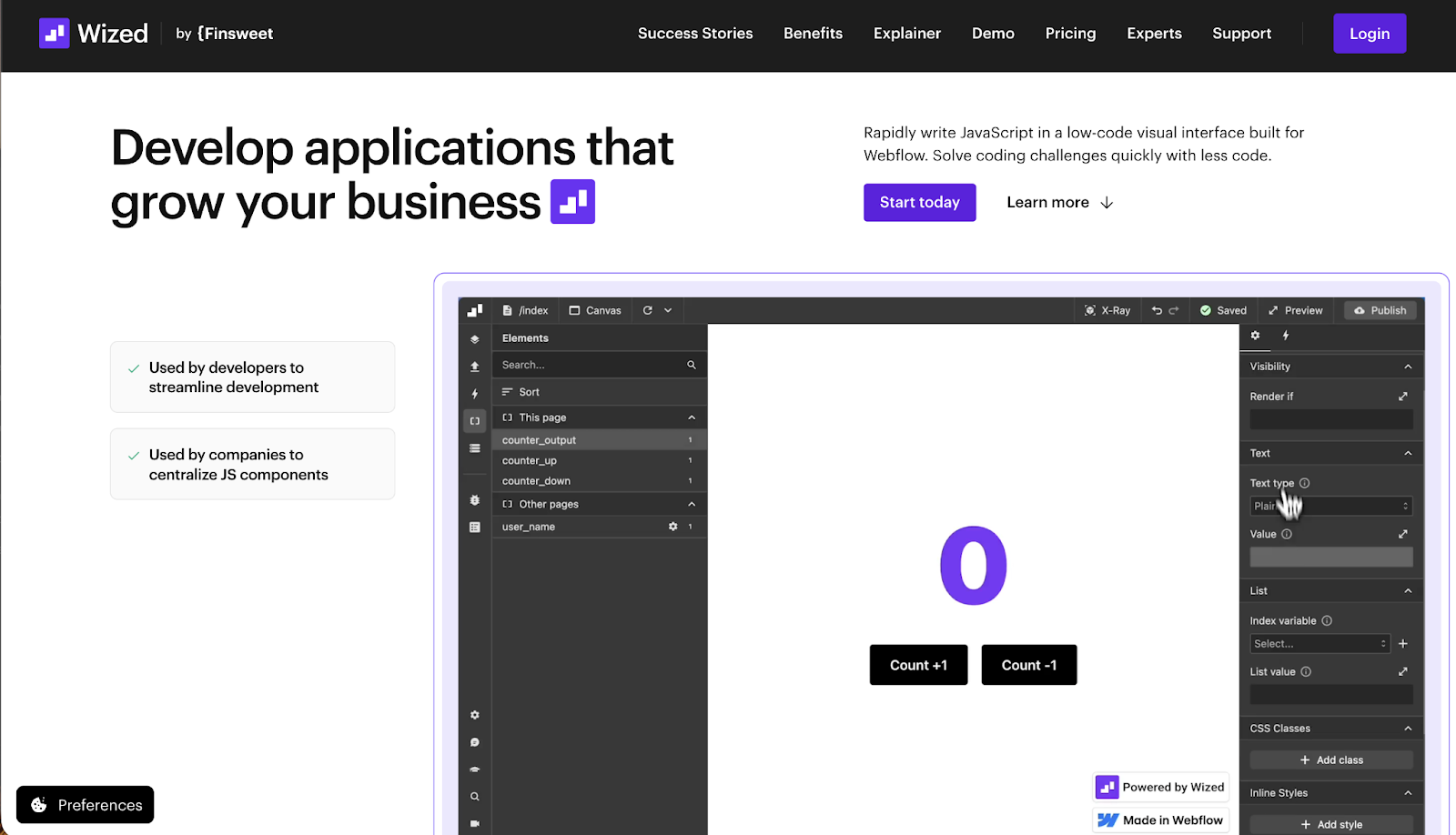Open the gear icon in the lower sidebar
This screenshot has width=1456, height=835.
click(x=475, y=715)
